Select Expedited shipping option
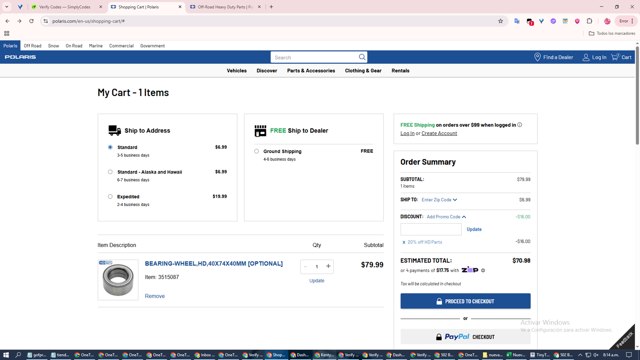 tap(110, 196)
